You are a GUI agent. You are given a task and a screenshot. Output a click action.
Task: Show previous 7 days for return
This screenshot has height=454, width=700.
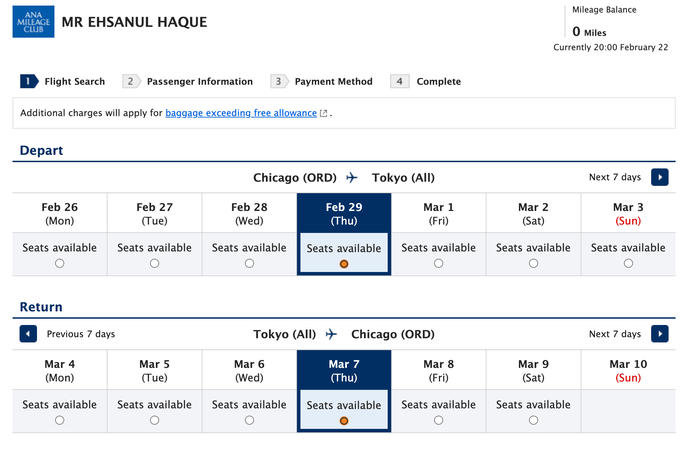(28, 334)
